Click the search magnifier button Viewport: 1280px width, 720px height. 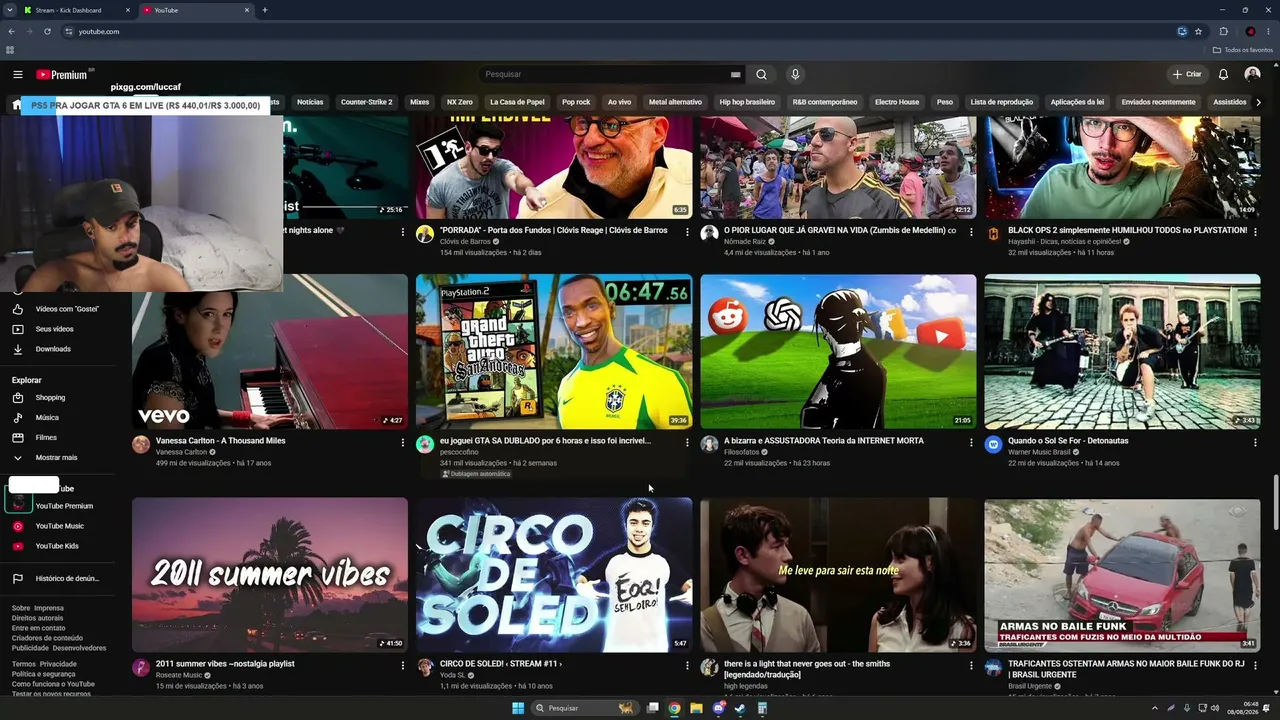click(761, 74)
